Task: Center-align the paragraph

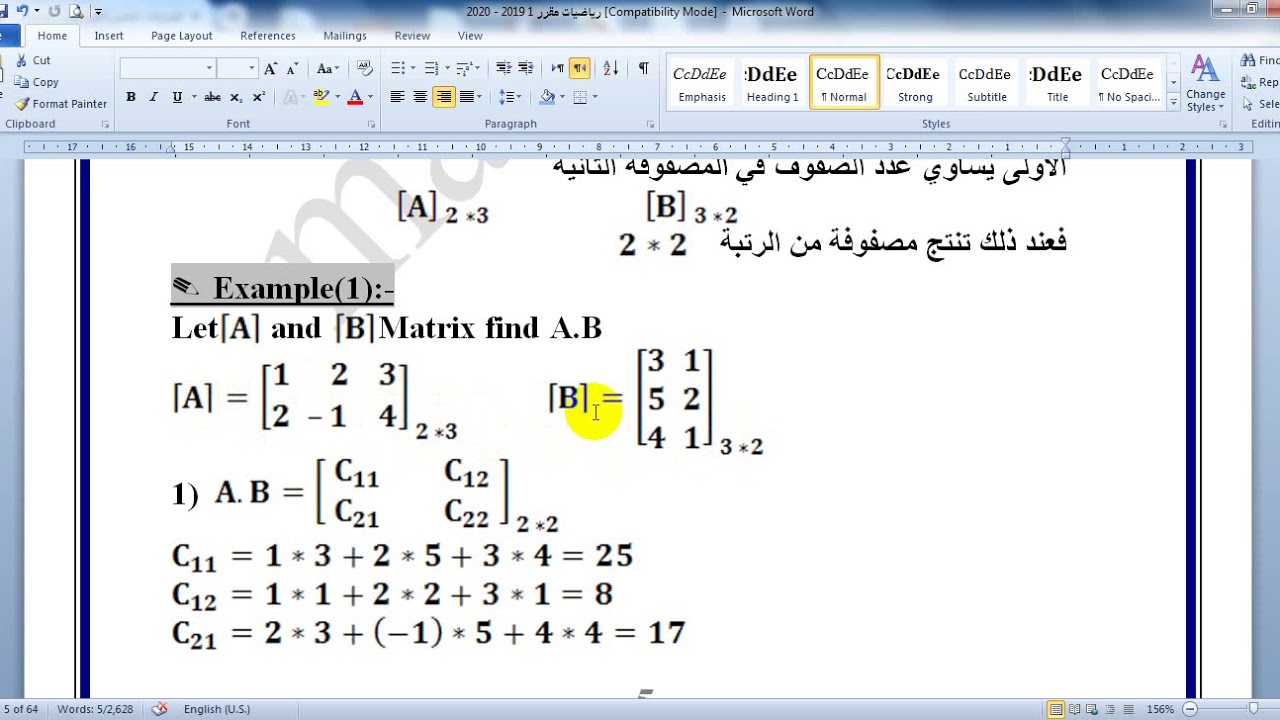Action: pyautogui.click(x=420, y=97)
